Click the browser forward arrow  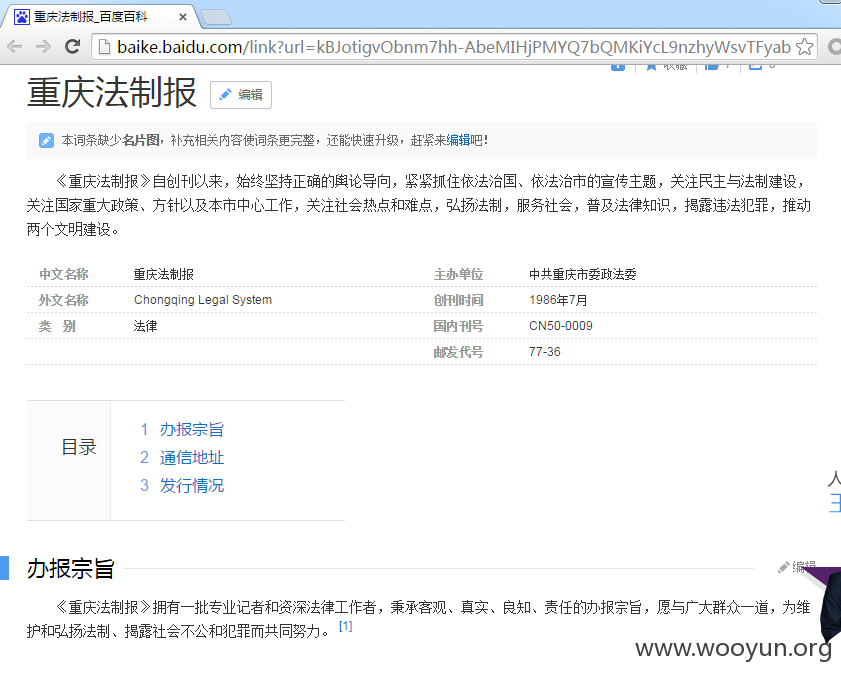tap(43, 47)
